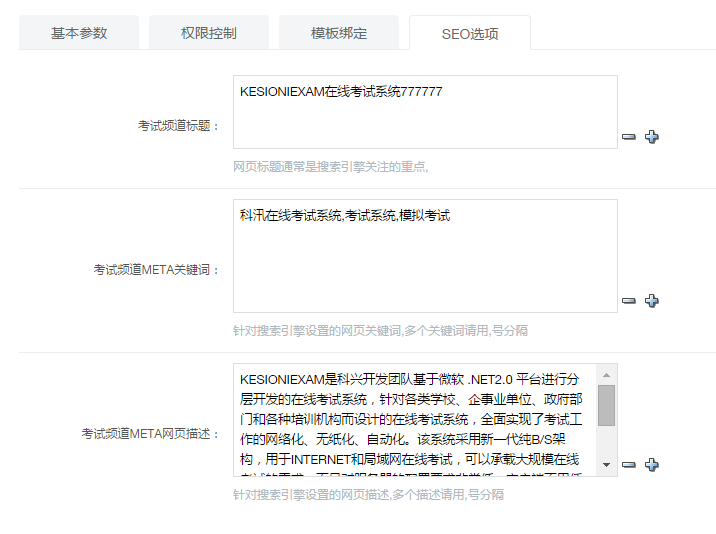Viewport: 716px width, 534px height.
Task: Focus the 考试频道标题 text field
Action: coord(425,112)
